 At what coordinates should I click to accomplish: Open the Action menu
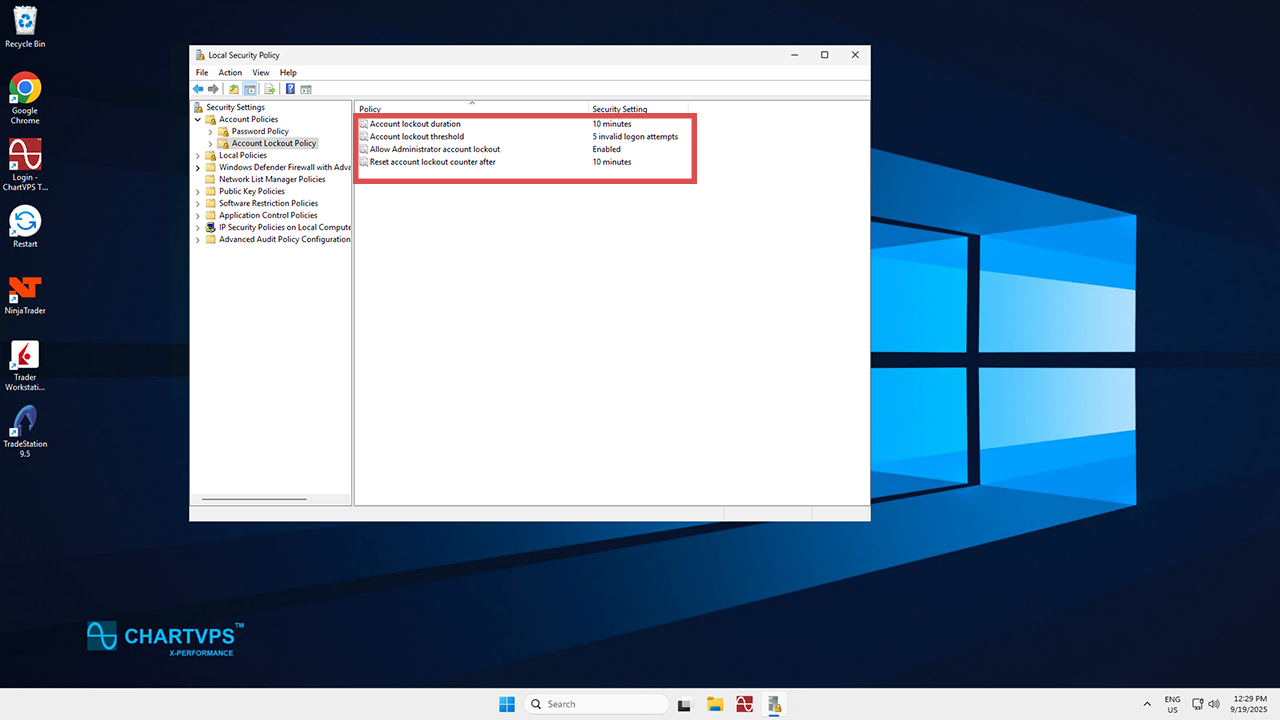click(230, 73)
